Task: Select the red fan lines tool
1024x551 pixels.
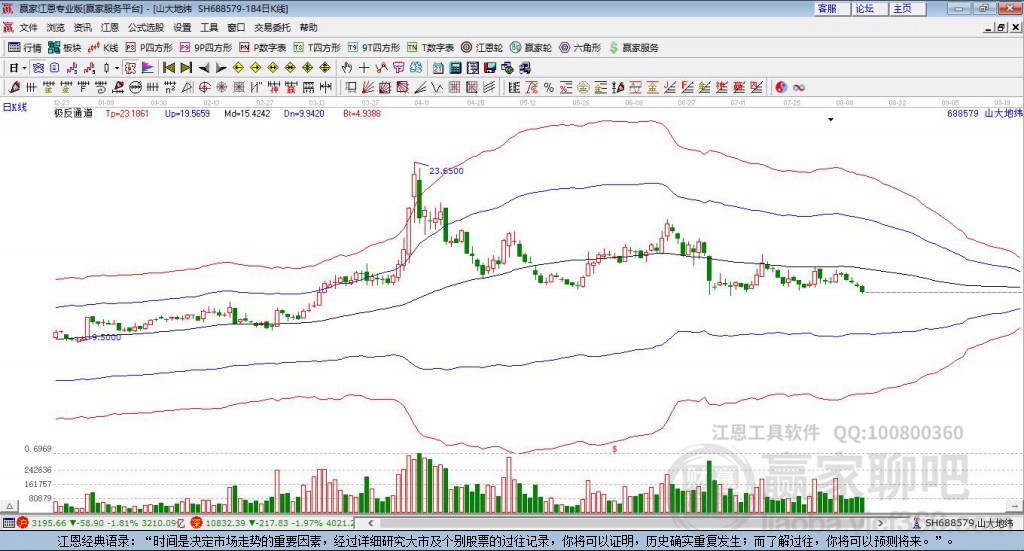Action: (366, 87)
